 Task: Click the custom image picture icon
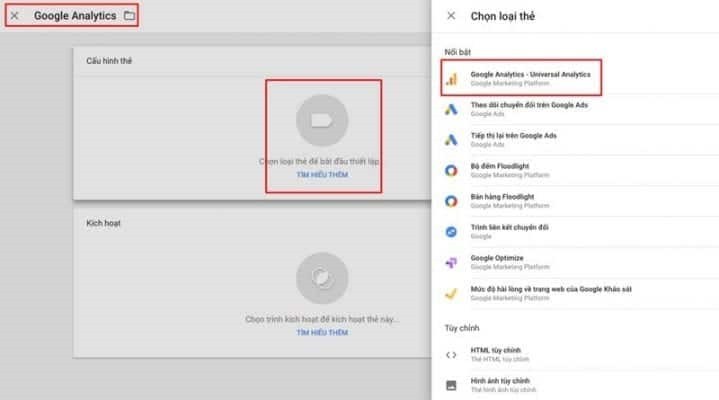[x=451, y=385]
